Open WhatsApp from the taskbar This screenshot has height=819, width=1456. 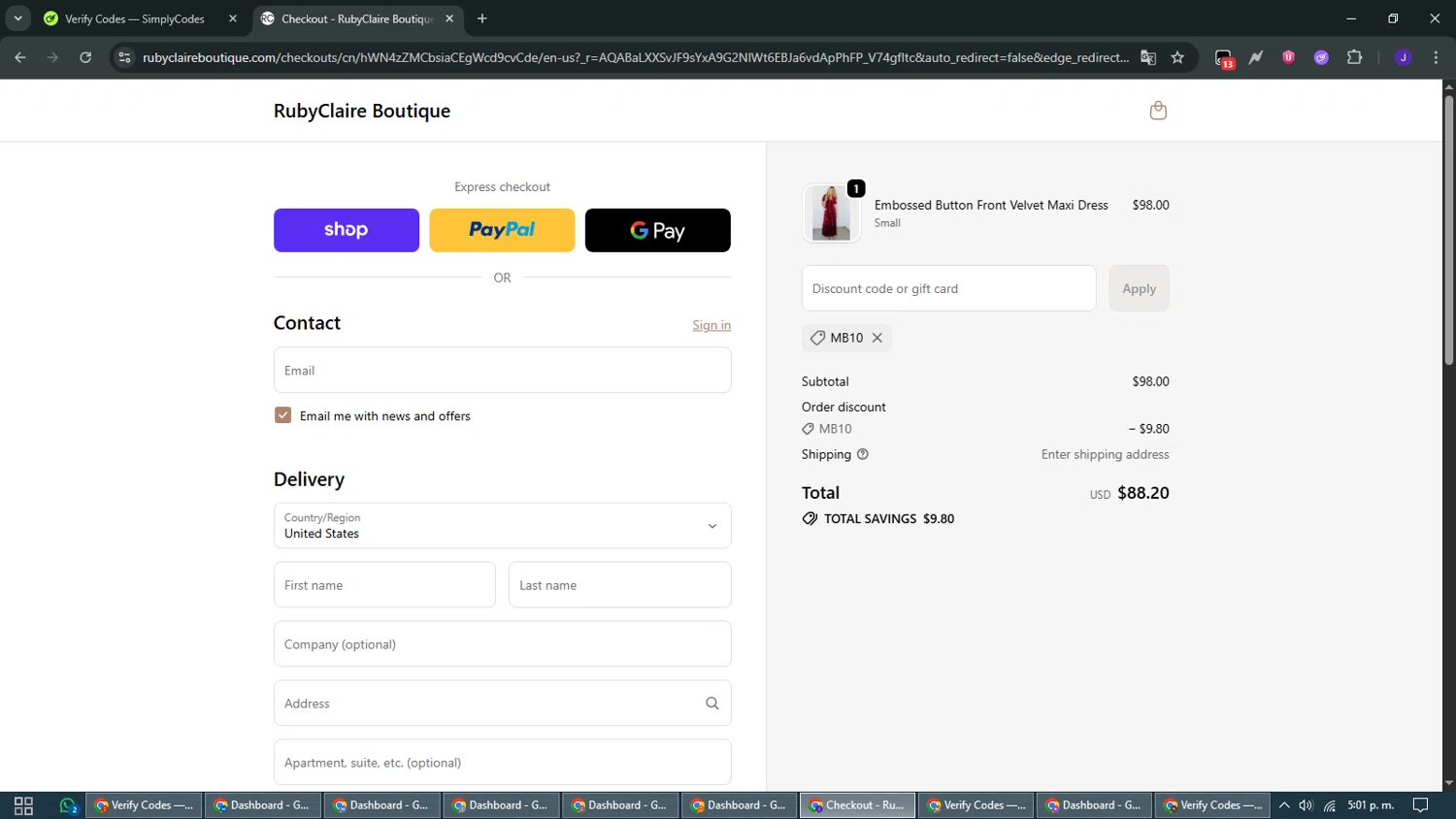click(68, 805)
